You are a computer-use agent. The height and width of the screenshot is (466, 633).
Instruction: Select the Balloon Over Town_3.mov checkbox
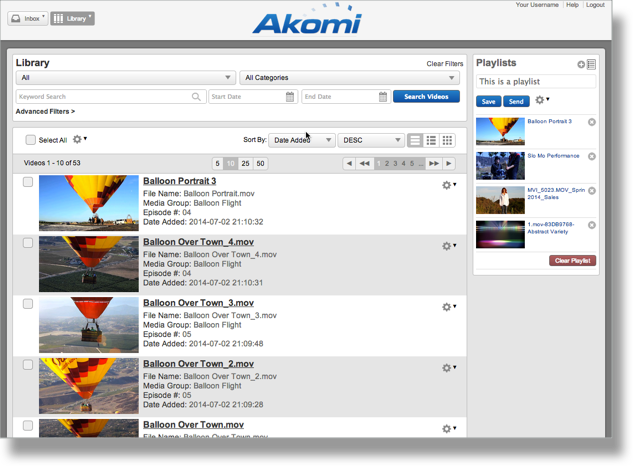coord(28,304)
